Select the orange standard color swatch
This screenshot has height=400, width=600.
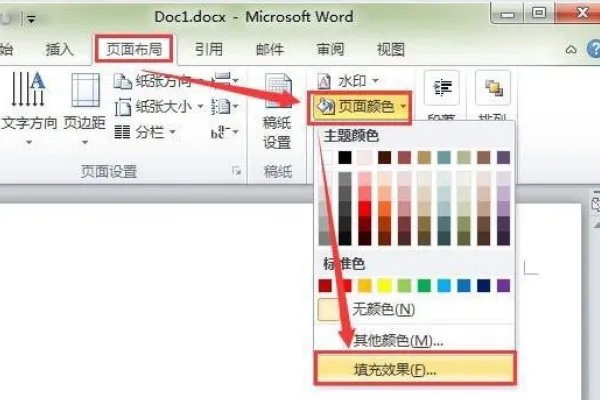coord(365,286)
